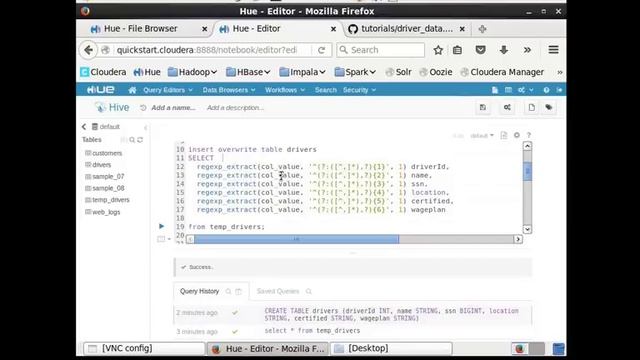Open the Hue bookmark
640x360 pixels.
click(x=147, y=72)
